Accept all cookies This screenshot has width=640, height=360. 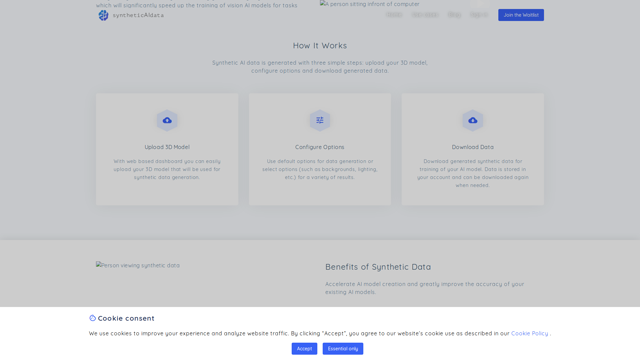point(304,349)
